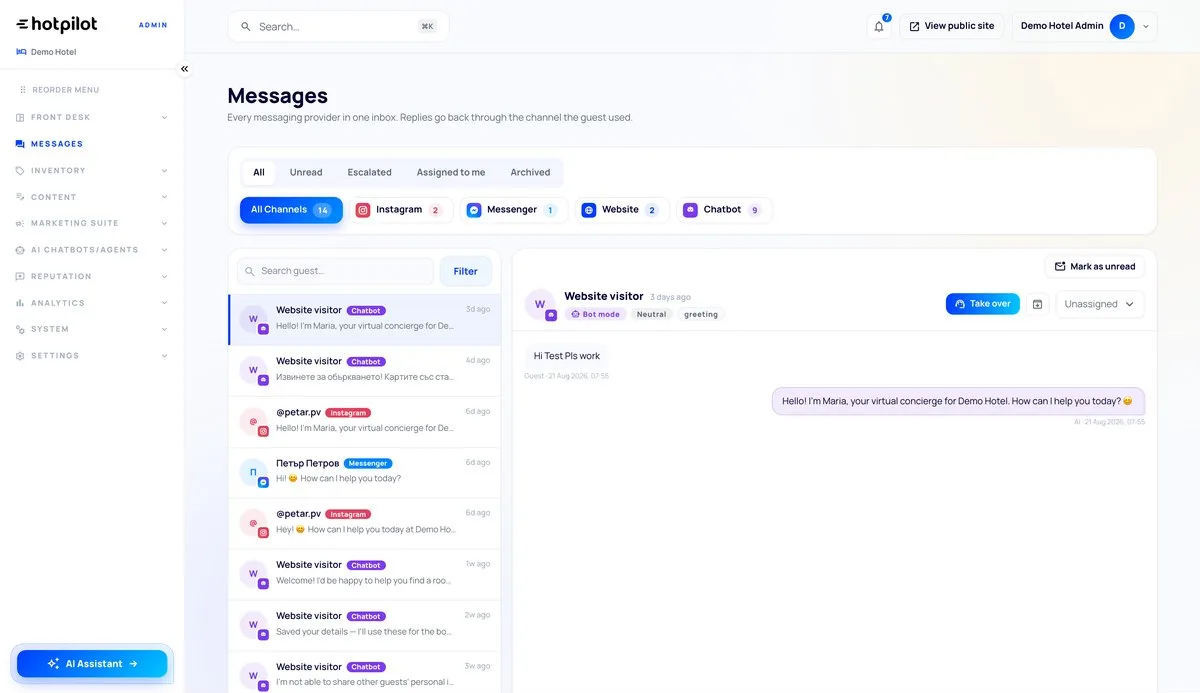Switch to the Escalated tab

tap(370, 172)
